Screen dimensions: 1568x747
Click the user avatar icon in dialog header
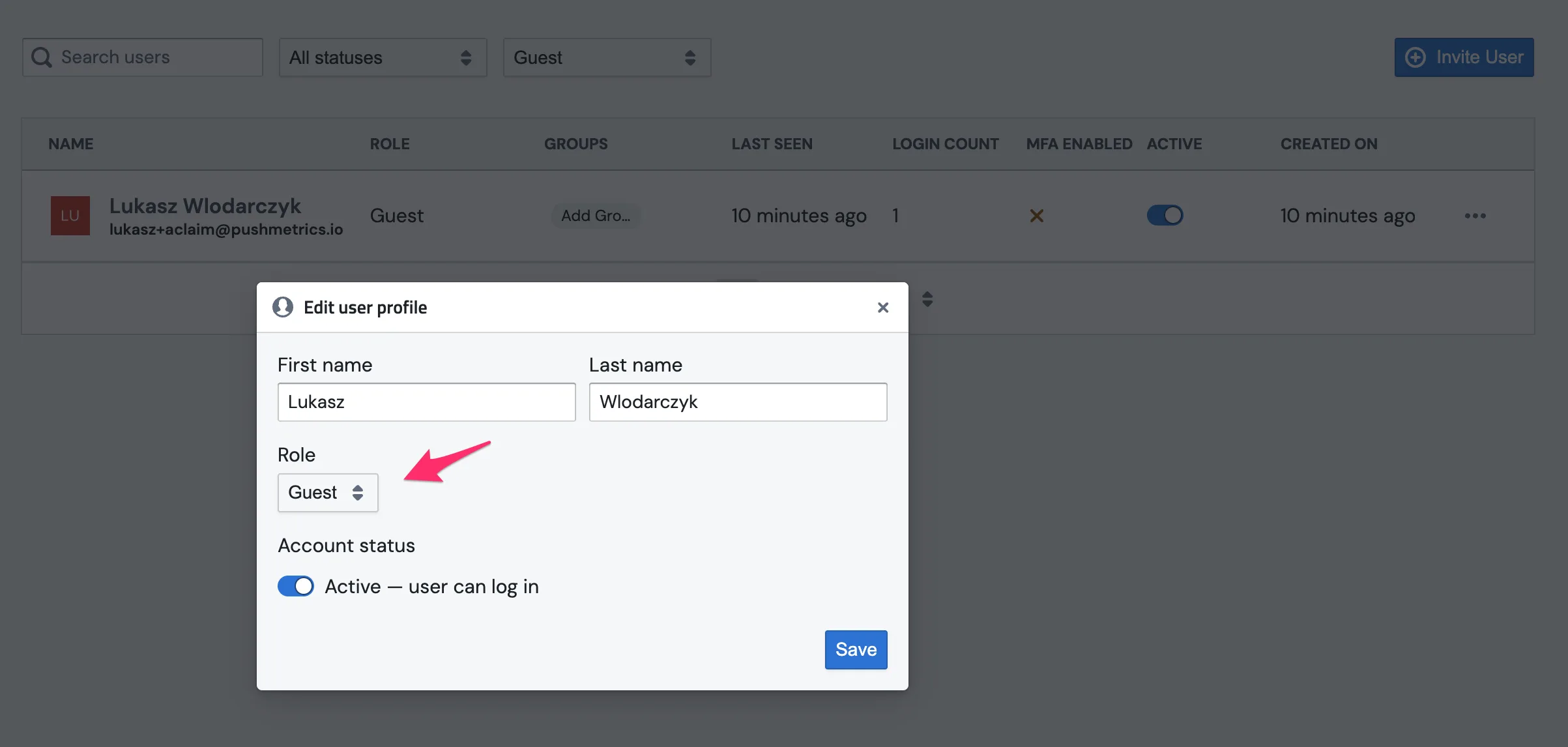pyautogui.click(x=283, y=307)
